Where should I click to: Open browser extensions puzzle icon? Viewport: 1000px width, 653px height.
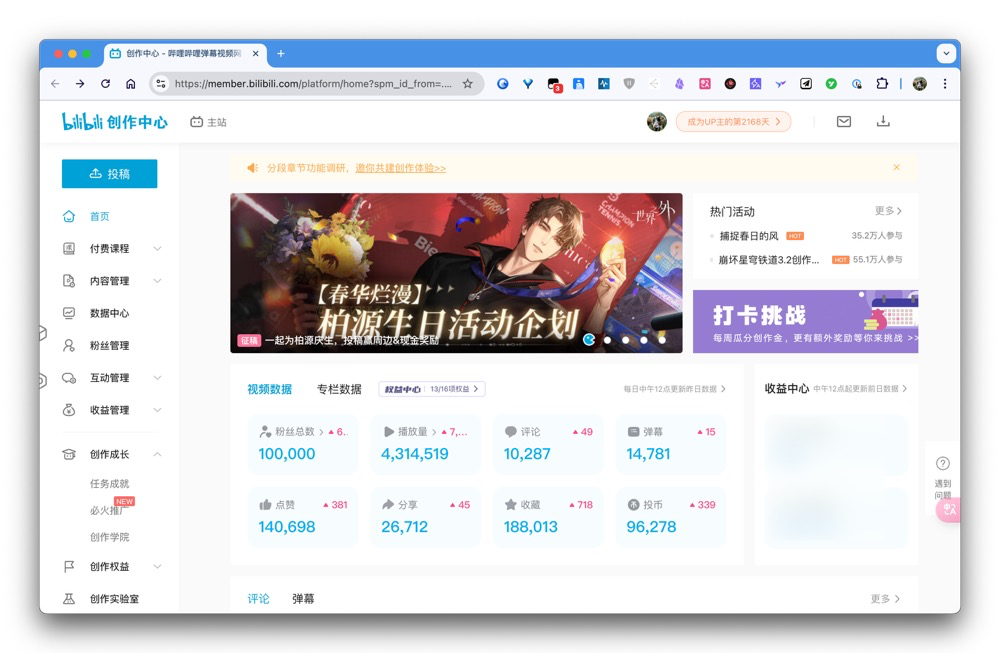coord(882,84)
